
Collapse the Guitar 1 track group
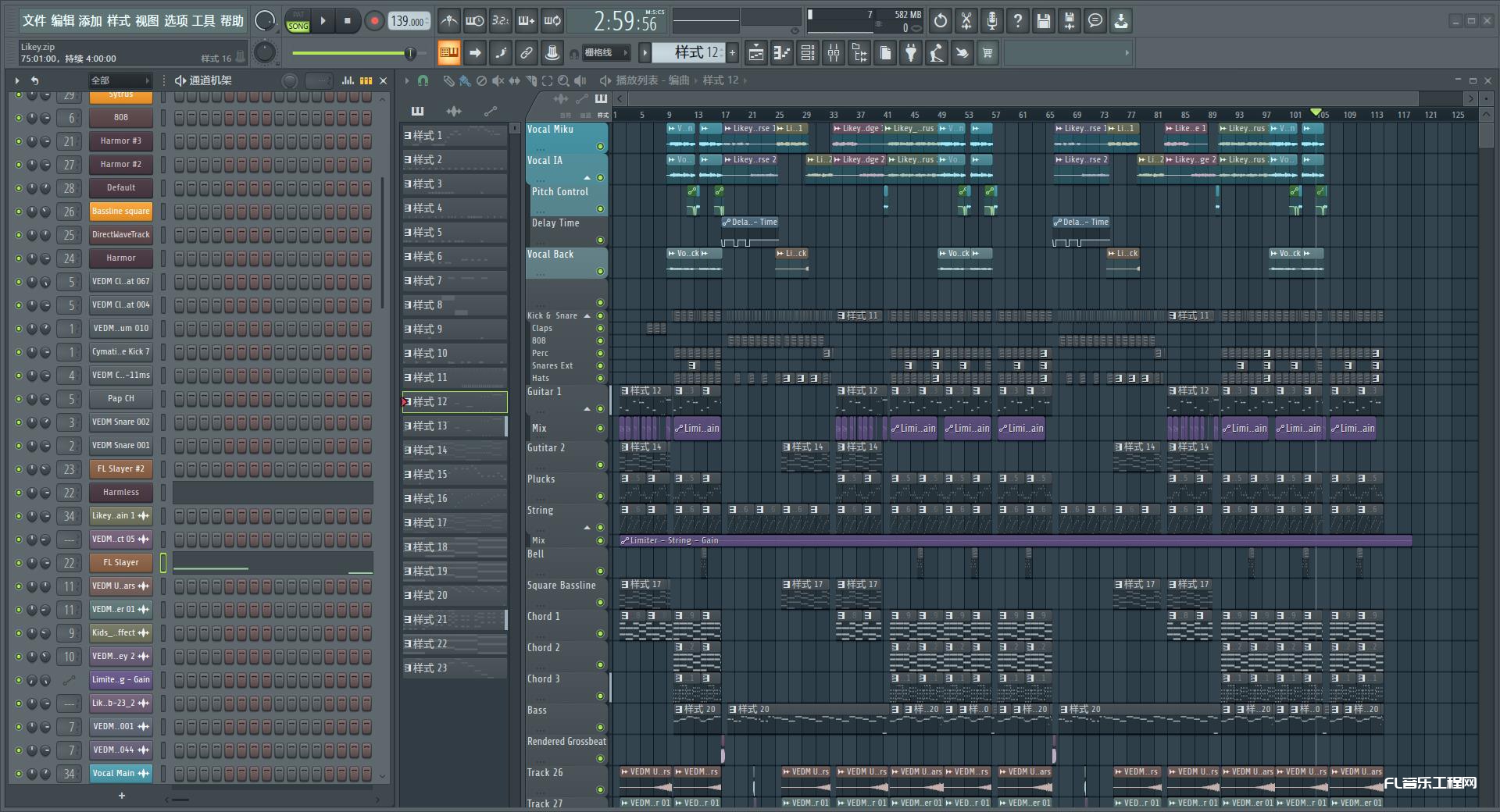(x=587, y=409)
